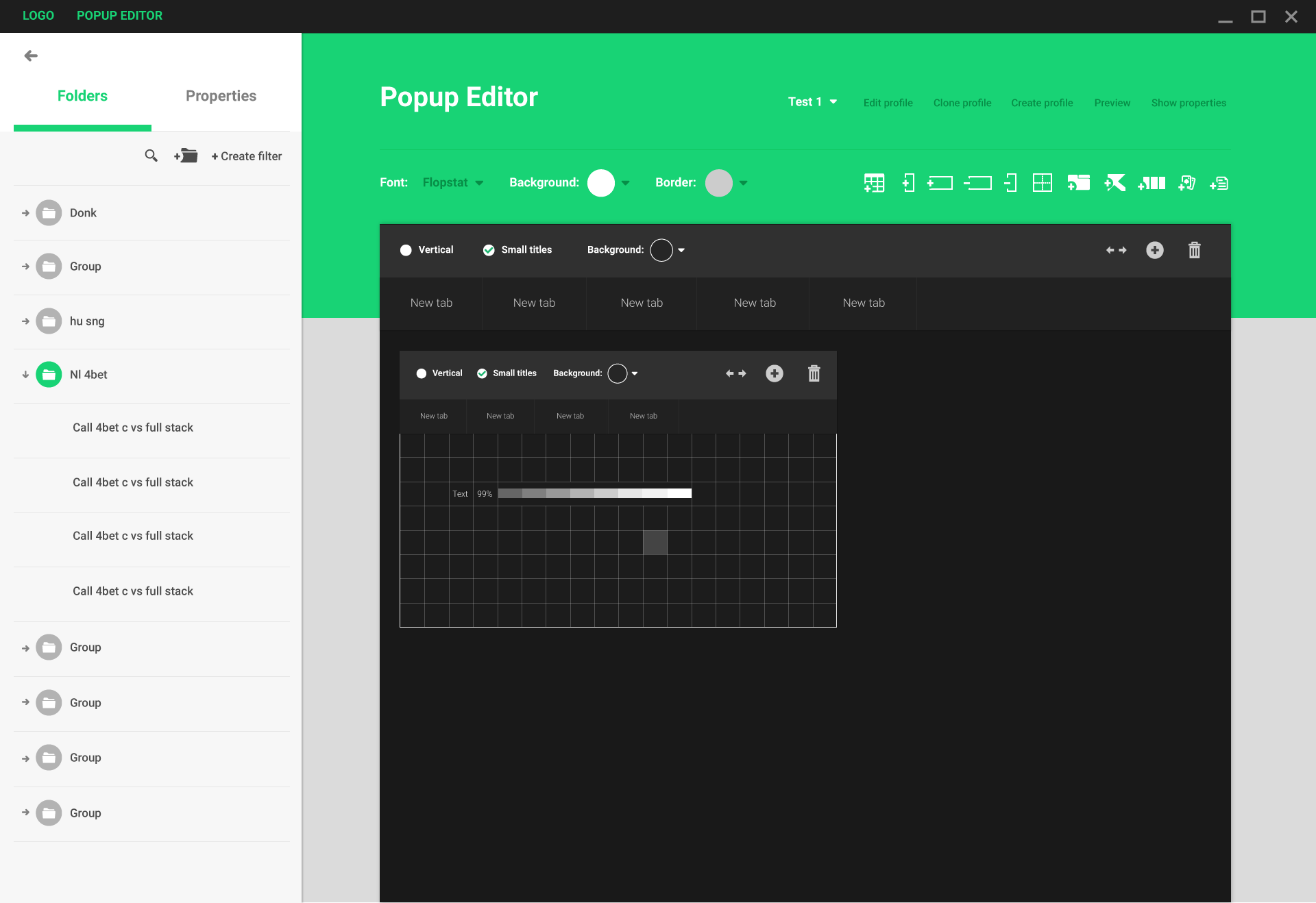Viewport: 1316px width, 903px height.
Task: Click the add playing cards icon
Action: (1186, 183)
